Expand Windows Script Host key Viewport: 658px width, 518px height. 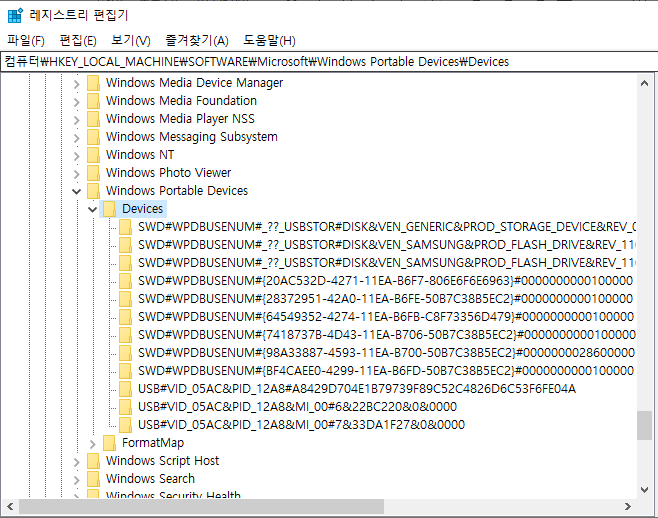coord(76,462)
